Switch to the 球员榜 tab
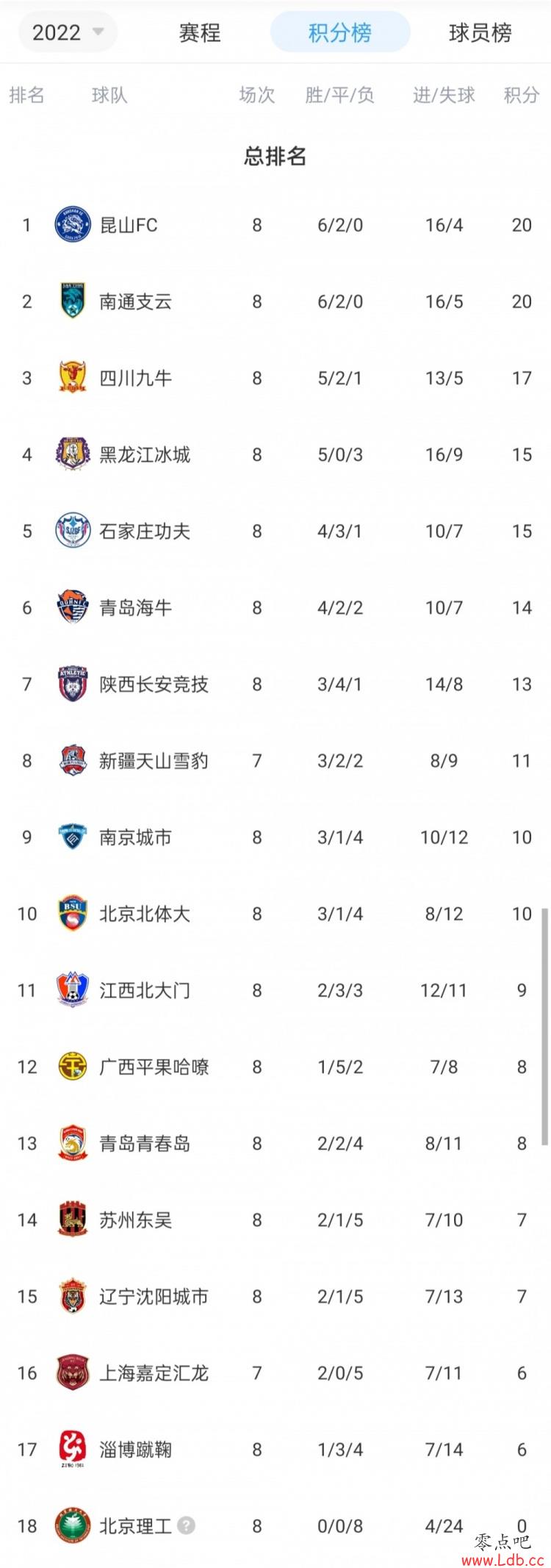The height and width of the screenshot is (1568, 551). [x=480, y=33]
